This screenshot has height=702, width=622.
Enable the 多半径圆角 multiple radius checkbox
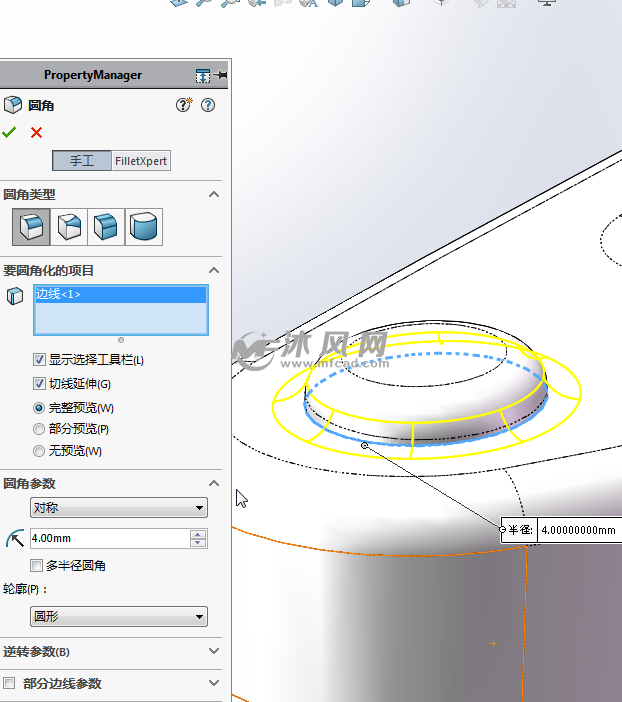[x=36, y=565]
